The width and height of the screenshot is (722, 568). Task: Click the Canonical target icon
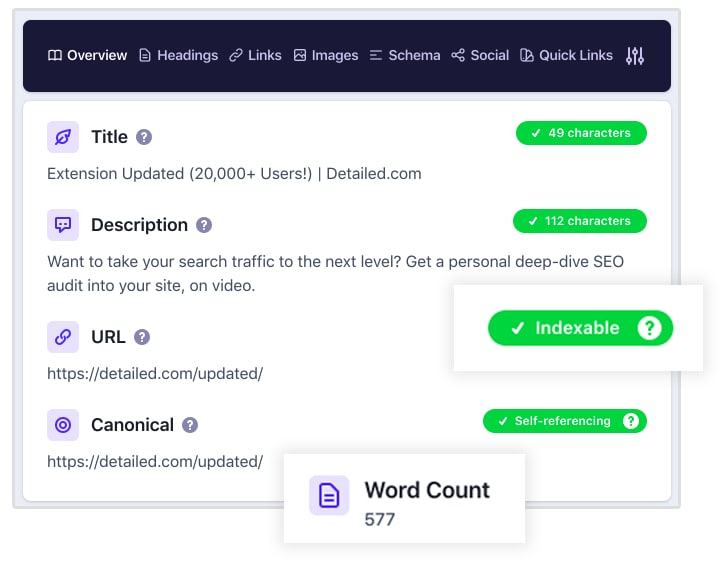63,425
